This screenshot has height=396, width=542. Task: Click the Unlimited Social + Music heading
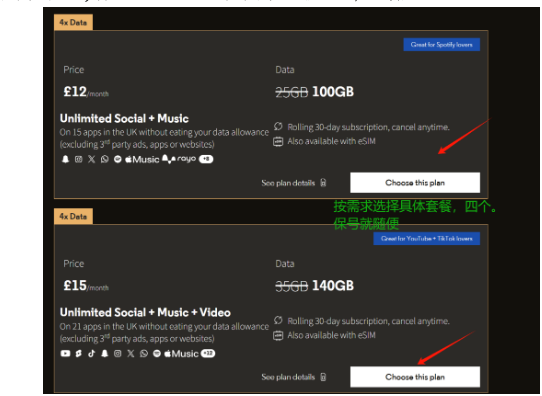[x=124, y=119]
